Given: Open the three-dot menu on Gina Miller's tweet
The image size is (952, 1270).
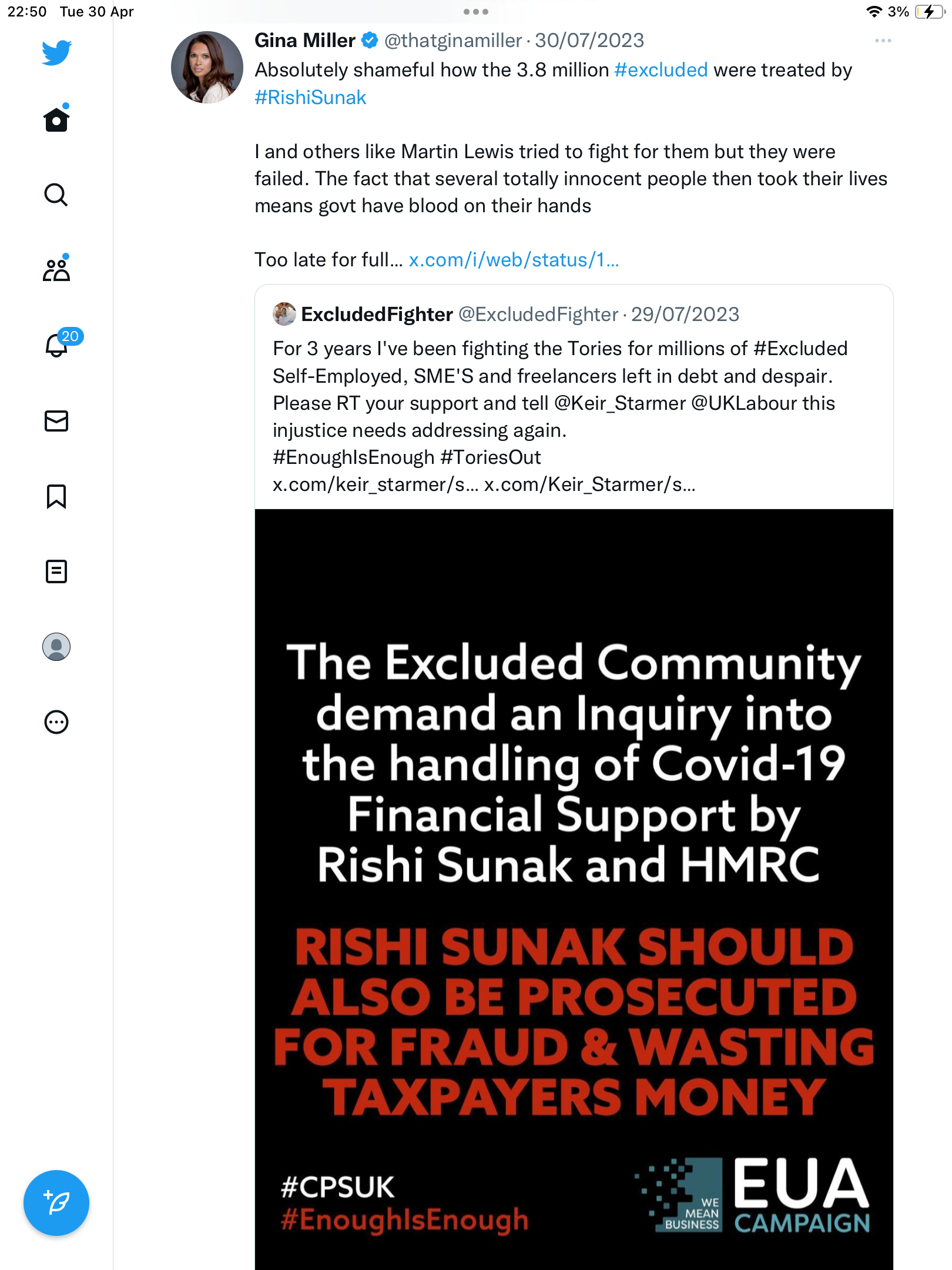Looking at the screenshot, I should click(883, 41).
